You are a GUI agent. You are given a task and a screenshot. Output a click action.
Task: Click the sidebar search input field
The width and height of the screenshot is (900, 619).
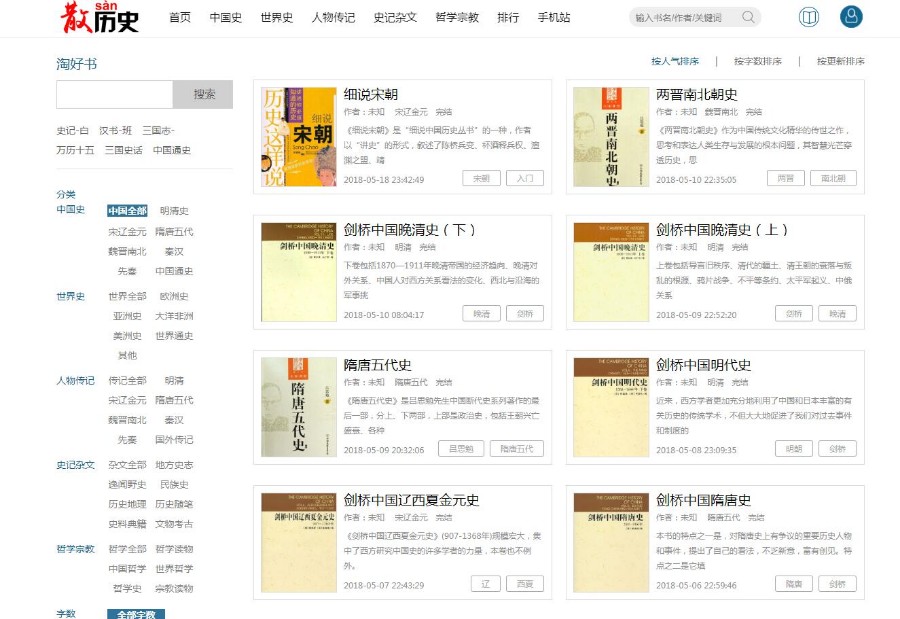tap(115, 92)
